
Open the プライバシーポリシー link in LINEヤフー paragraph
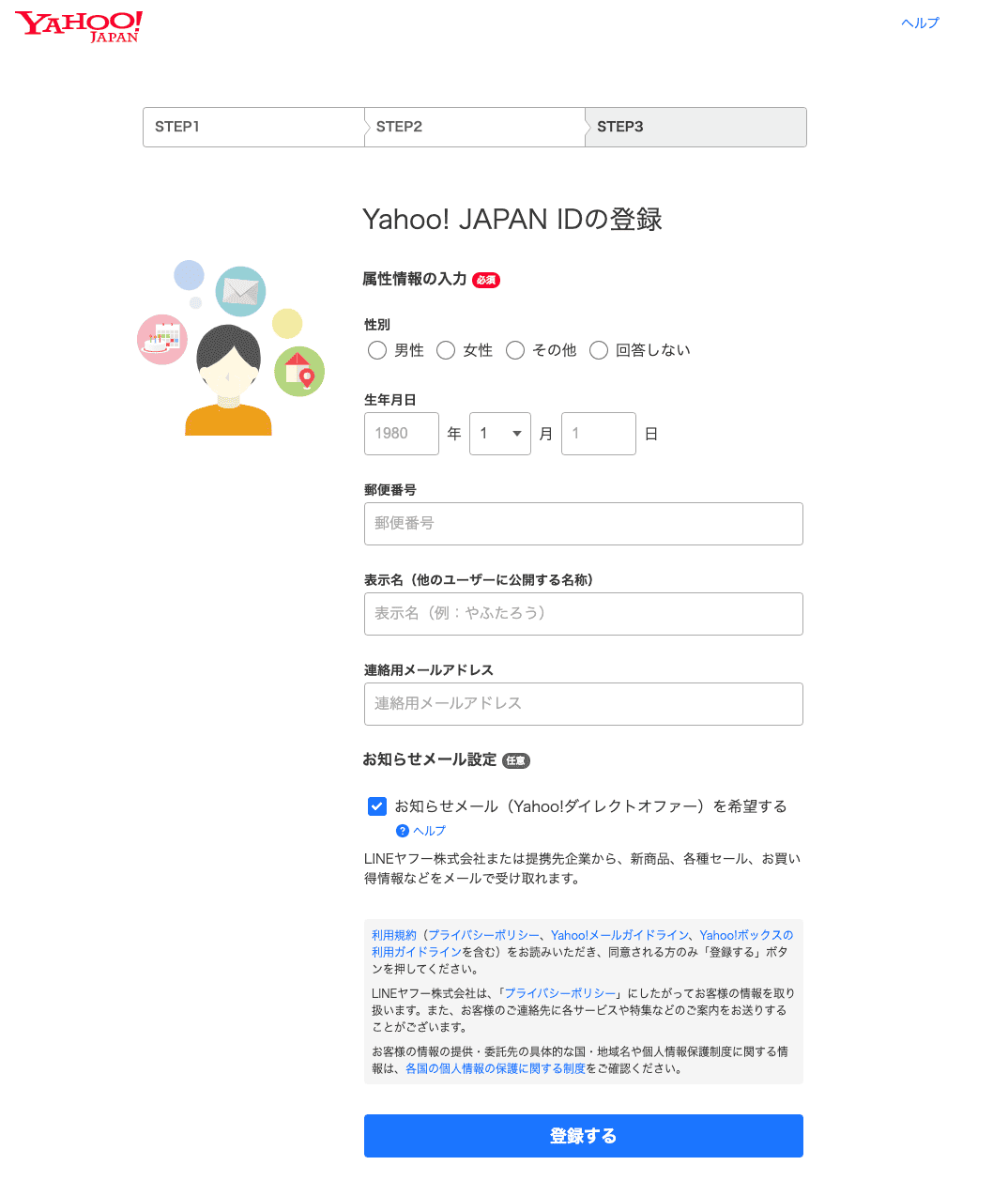coord(560,993)
